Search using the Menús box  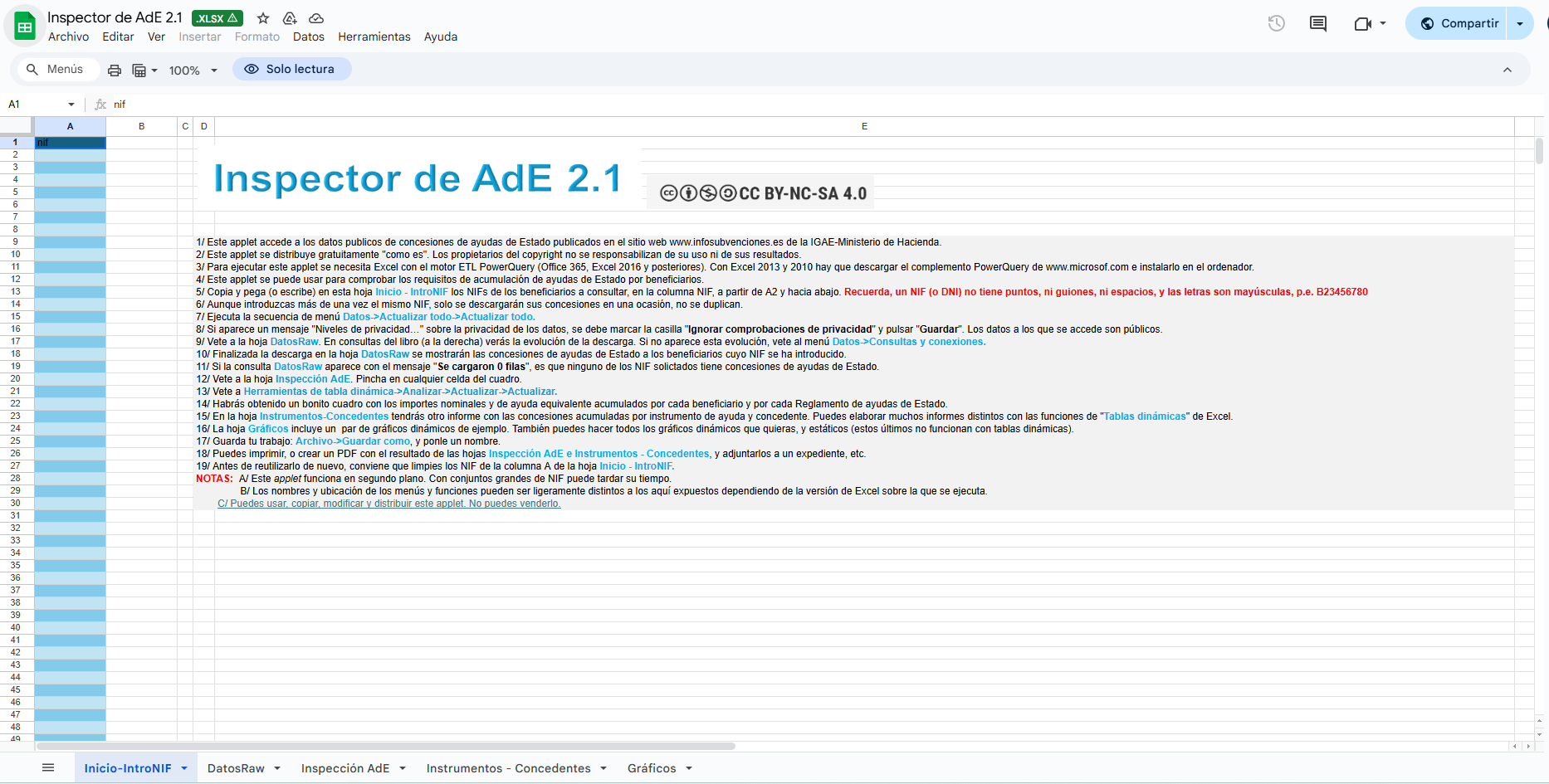(55, 70)
